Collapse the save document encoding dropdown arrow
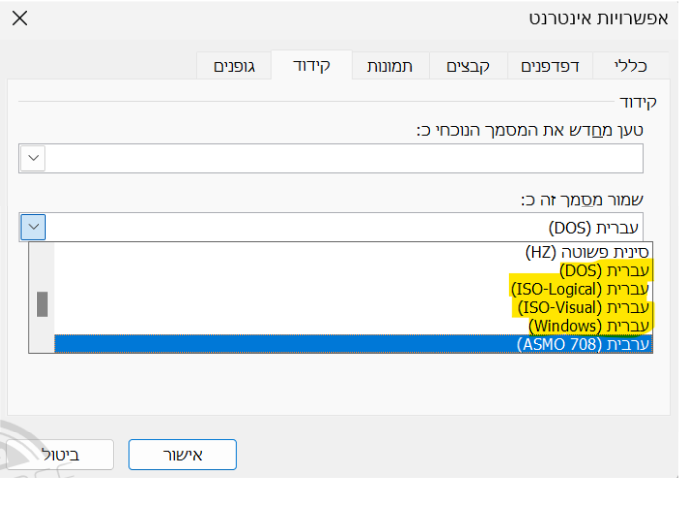This screenshot has height=515, width=681. coord(33,227)
